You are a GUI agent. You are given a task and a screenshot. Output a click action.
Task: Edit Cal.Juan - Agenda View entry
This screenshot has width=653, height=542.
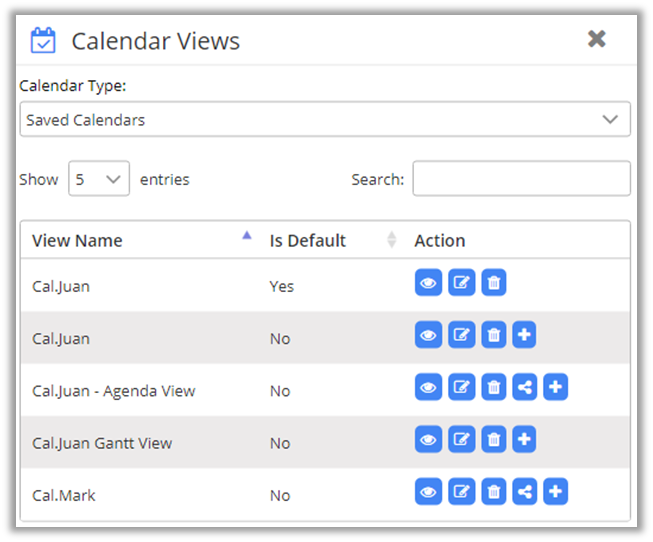(x=461, y=387)
